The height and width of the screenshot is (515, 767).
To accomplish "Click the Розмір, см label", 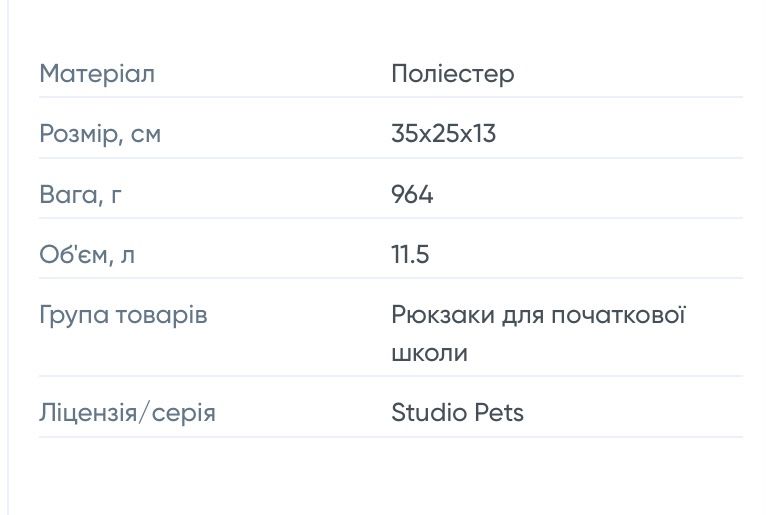I will click(99, 134).
